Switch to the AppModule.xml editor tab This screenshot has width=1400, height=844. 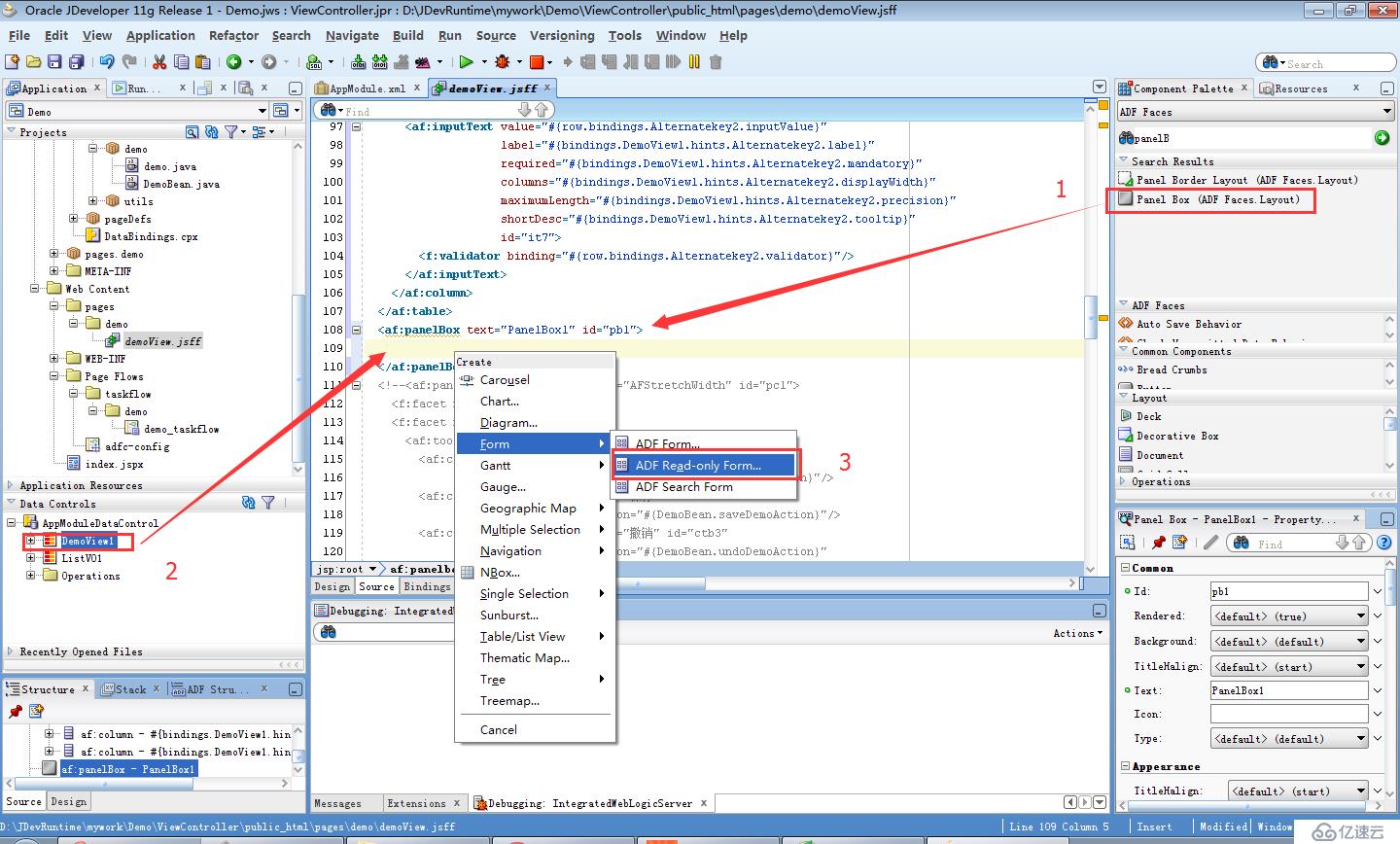pos(368,88)
